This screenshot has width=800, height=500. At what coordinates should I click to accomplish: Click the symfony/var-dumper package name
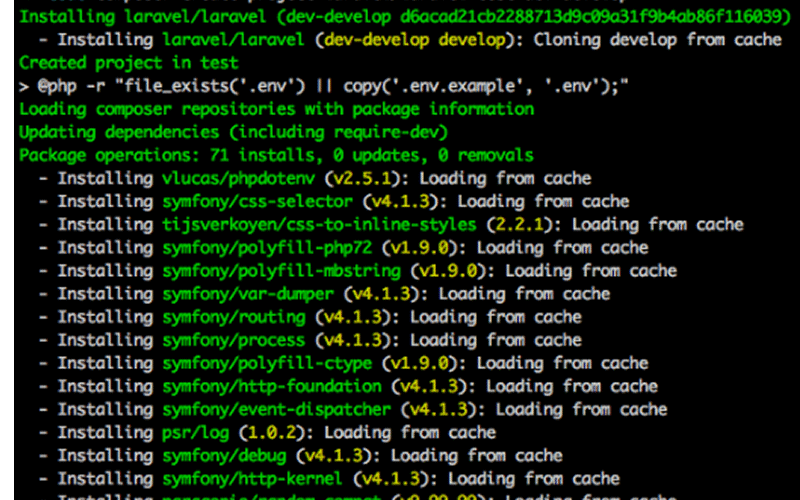pos(248,294)
